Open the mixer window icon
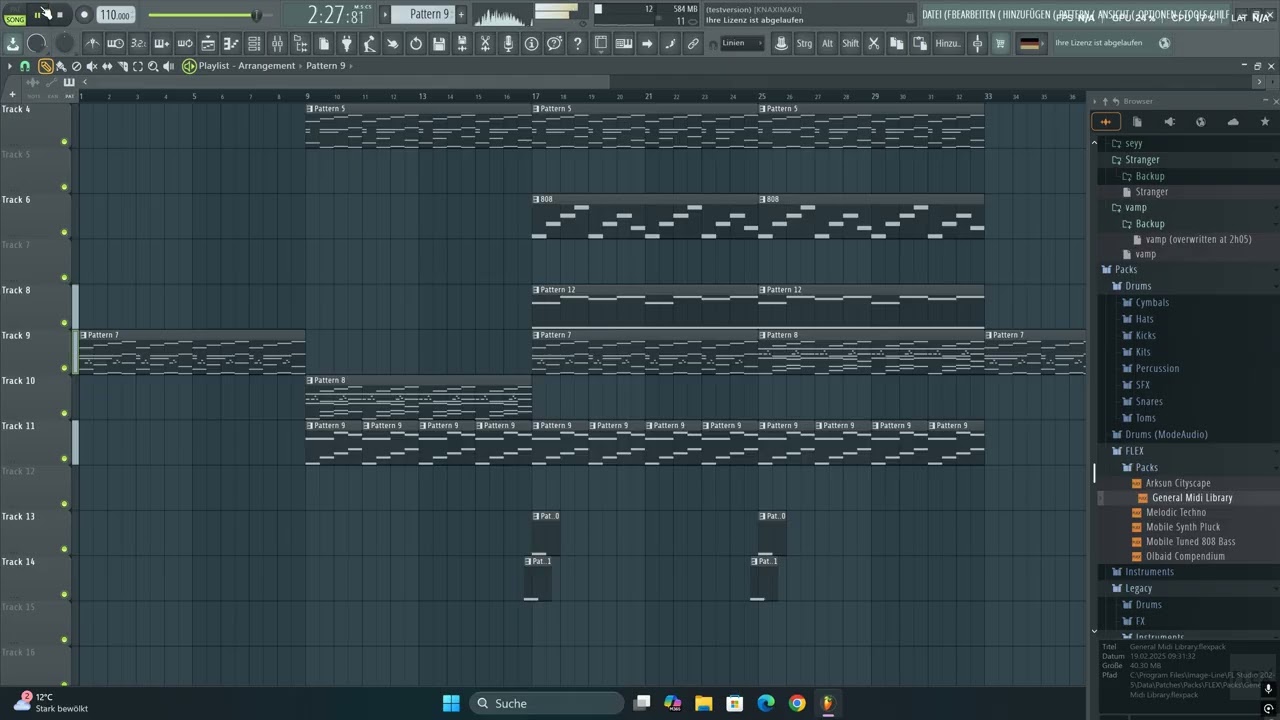This screenshot has width=1280, height=720. 277,43
